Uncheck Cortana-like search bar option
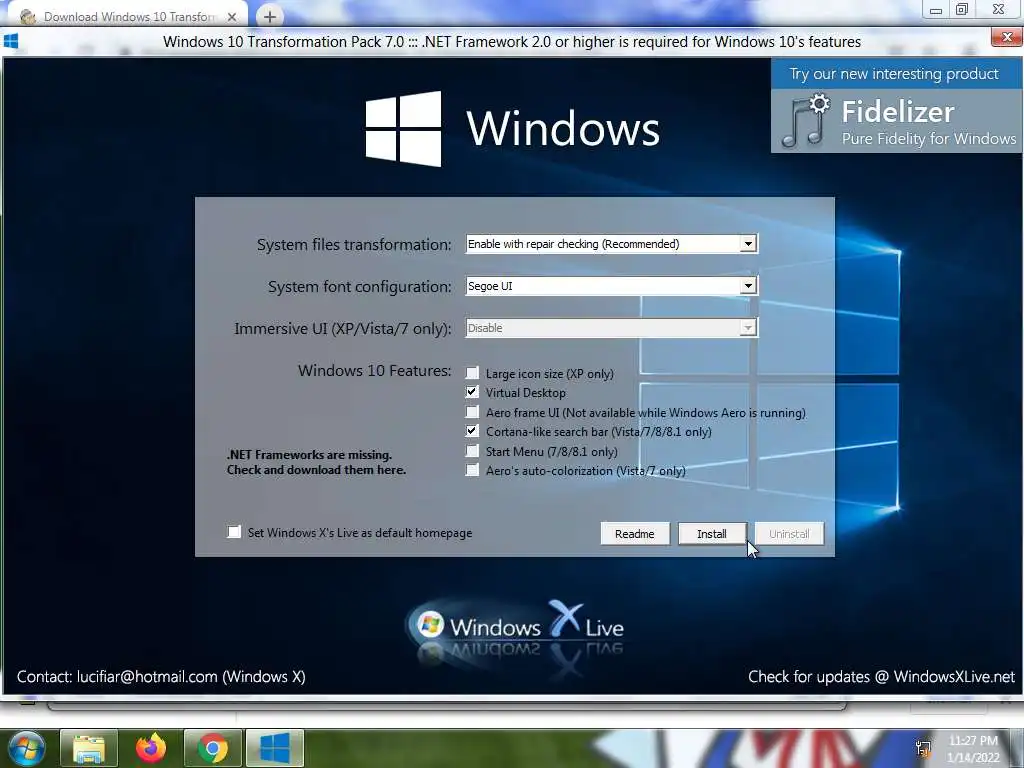The image size is (1024, 768). [x=472, y=431]
